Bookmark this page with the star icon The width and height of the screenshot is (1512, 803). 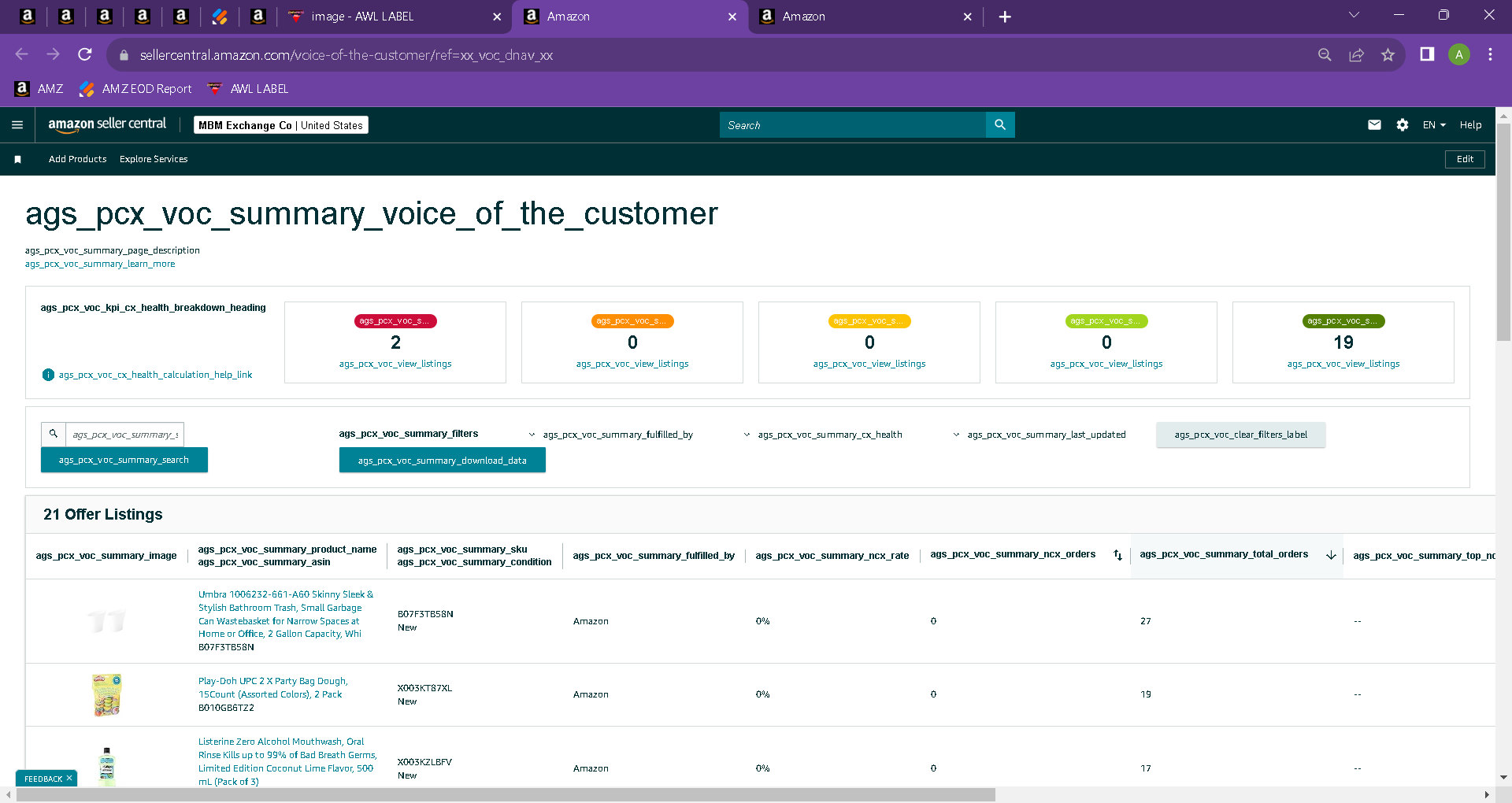[x=1388, y=55]
